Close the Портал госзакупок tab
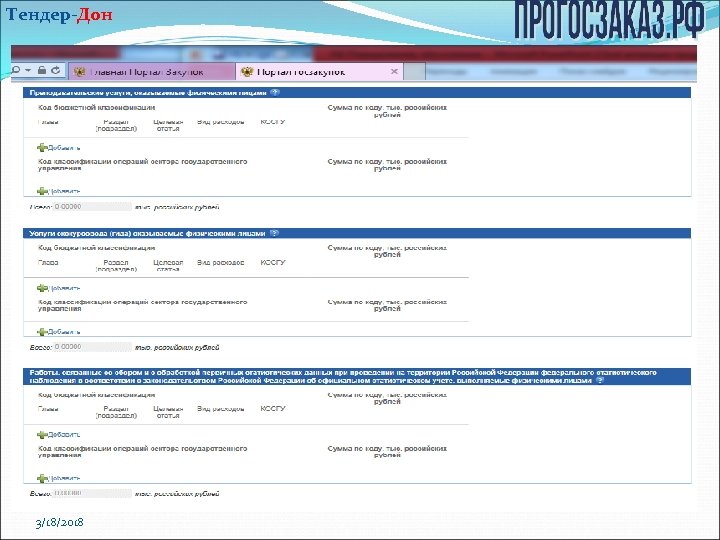This screenshot has width=720, height=540. [394, 72]
